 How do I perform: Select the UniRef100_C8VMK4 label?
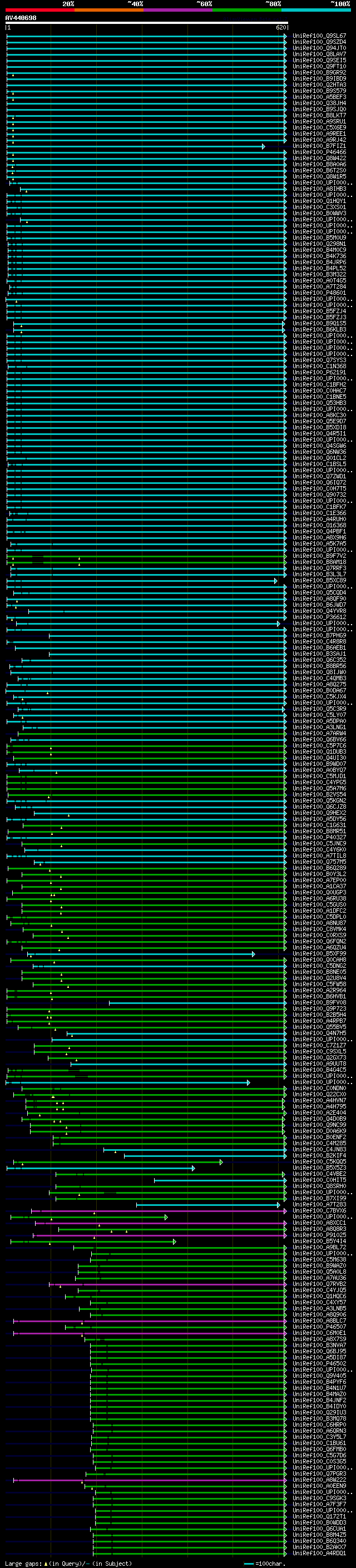[x=319, y=929]
